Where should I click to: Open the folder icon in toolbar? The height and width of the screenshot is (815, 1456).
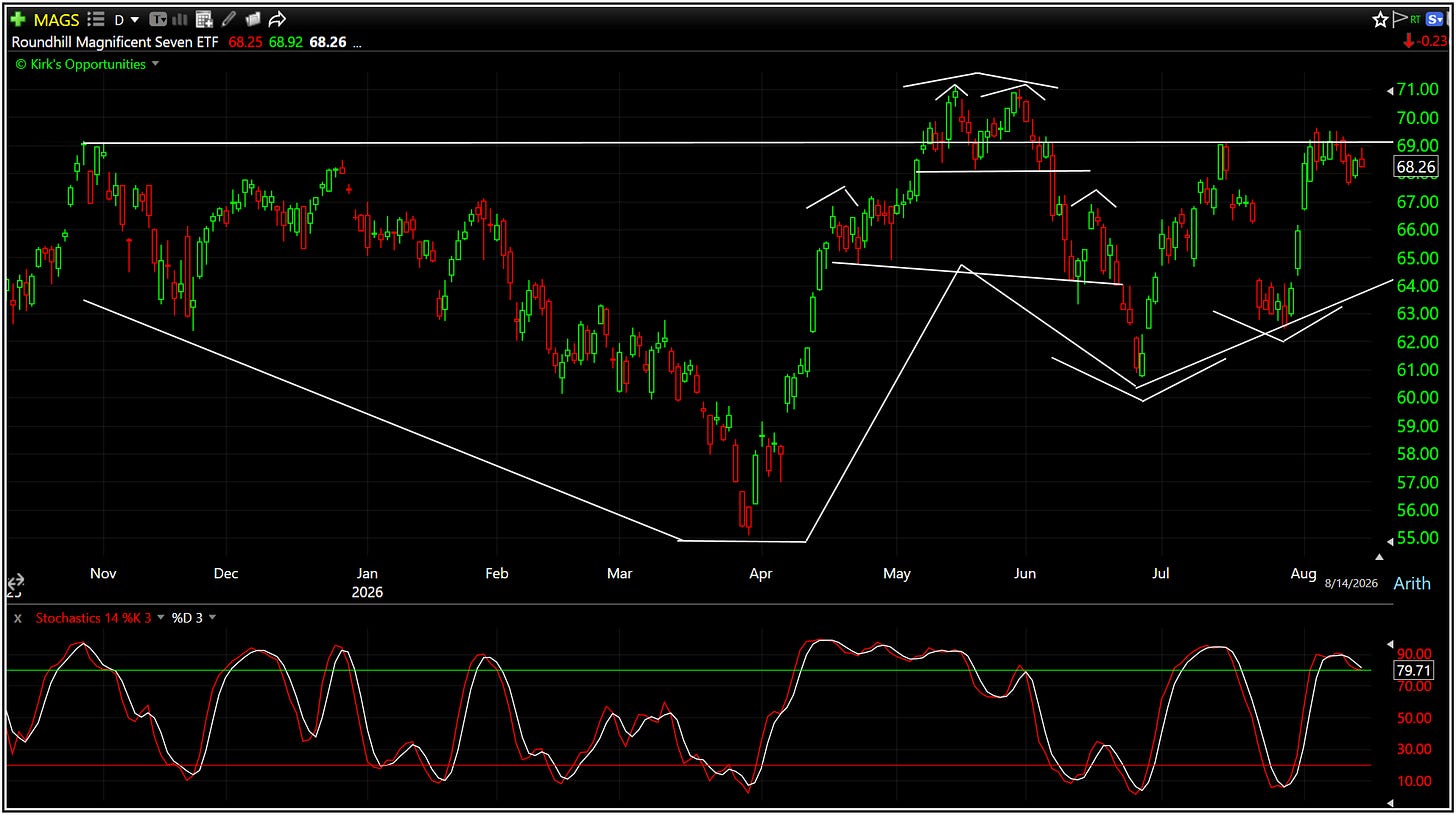[x=253, y=19]
